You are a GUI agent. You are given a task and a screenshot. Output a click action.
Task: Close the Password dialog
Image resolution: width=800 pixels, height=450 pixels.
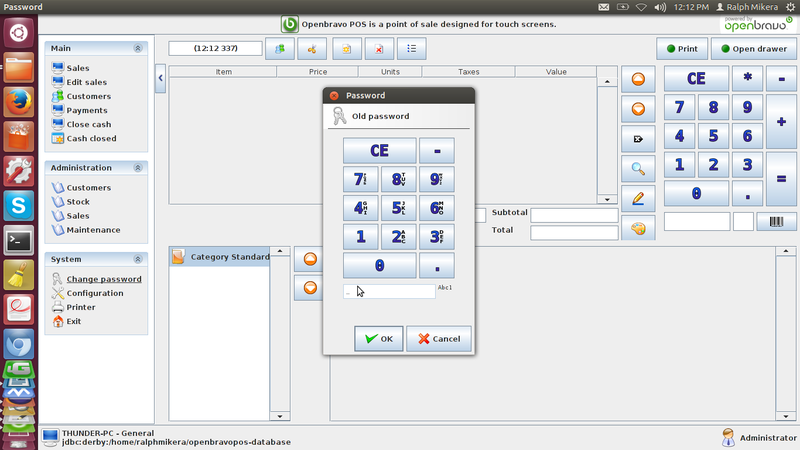(x=334, y=95)
